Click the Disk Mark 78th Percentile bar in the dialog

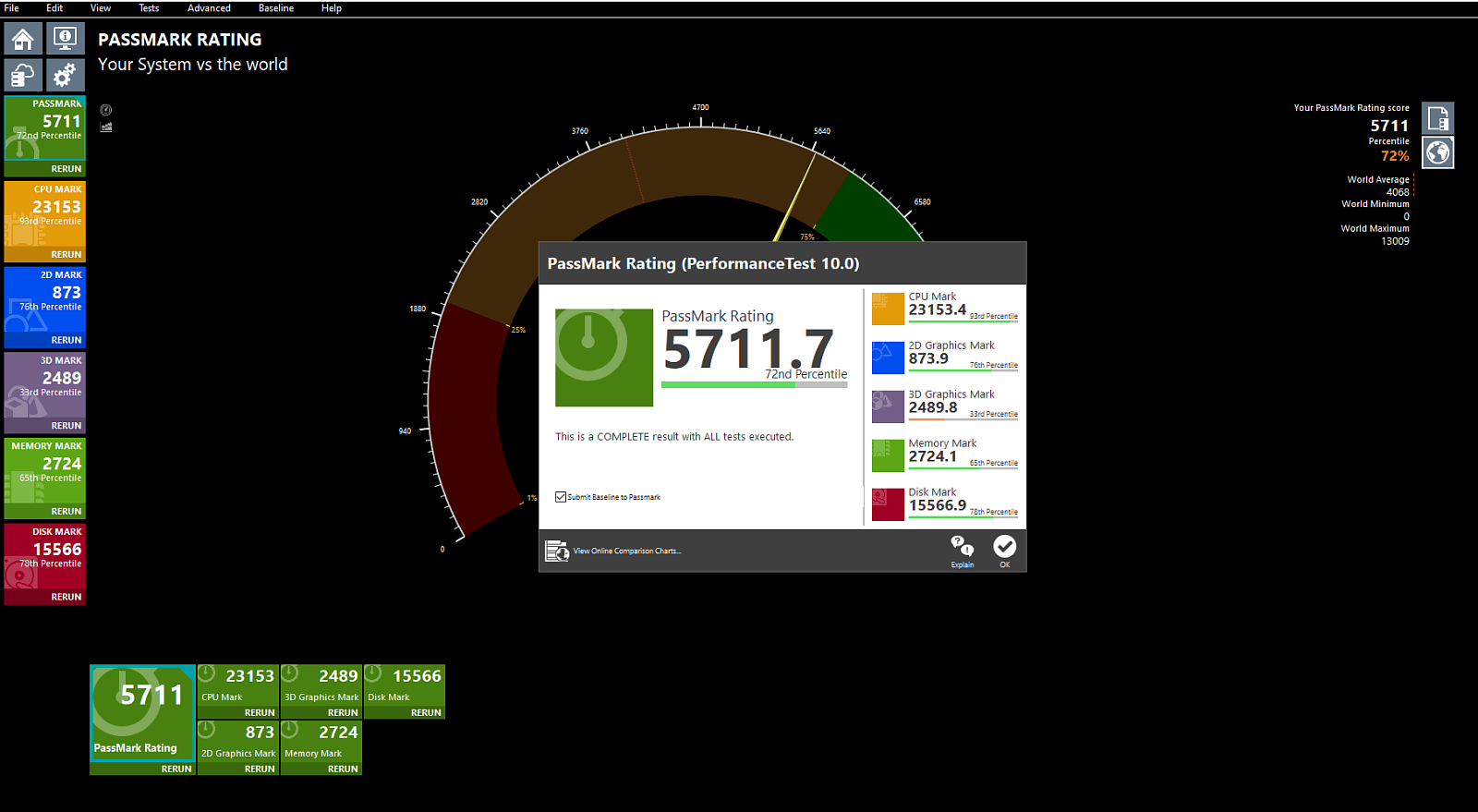963,517
